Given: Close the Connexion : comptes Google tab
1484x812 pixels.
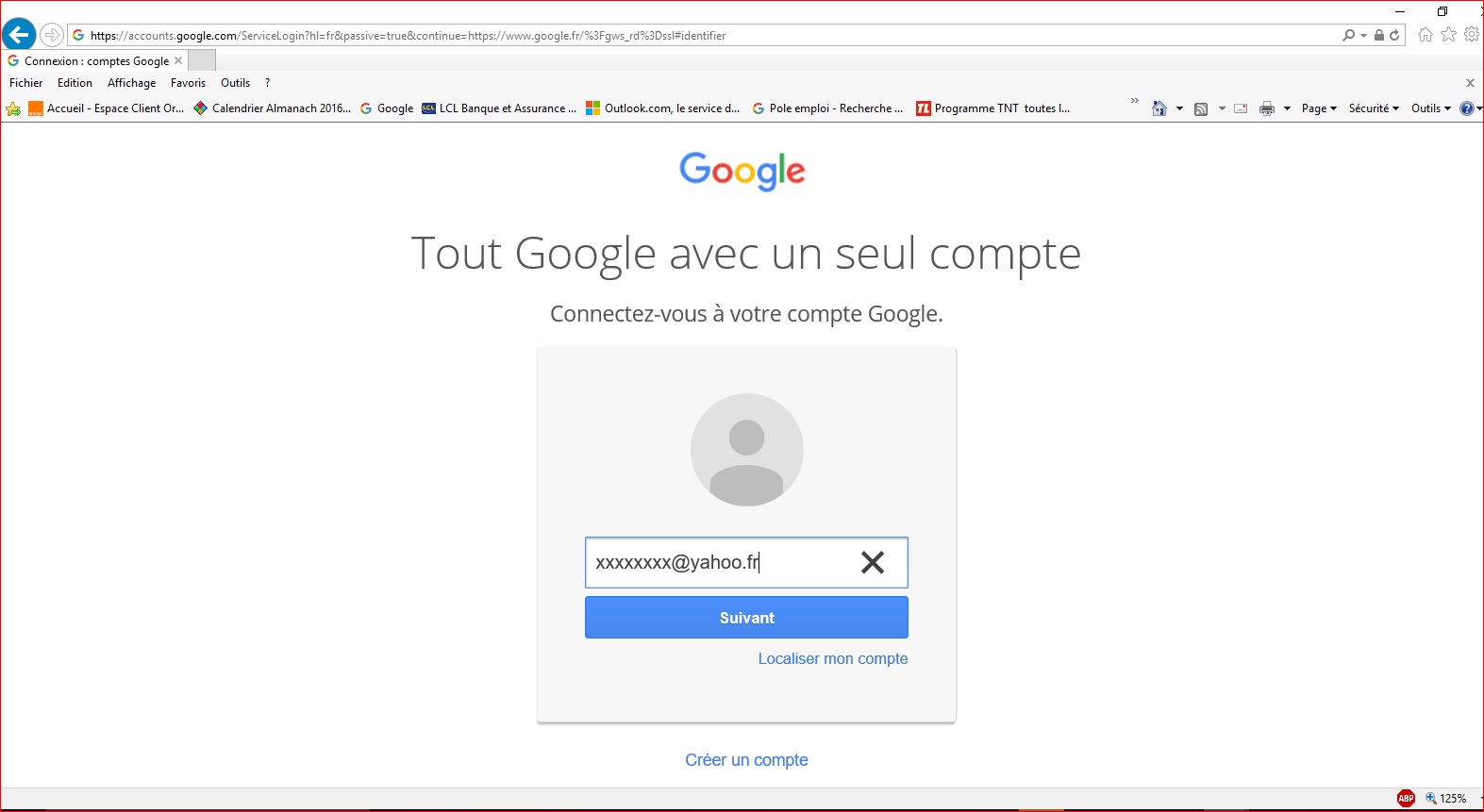Looking at the screenshot, I should [178, 60].
